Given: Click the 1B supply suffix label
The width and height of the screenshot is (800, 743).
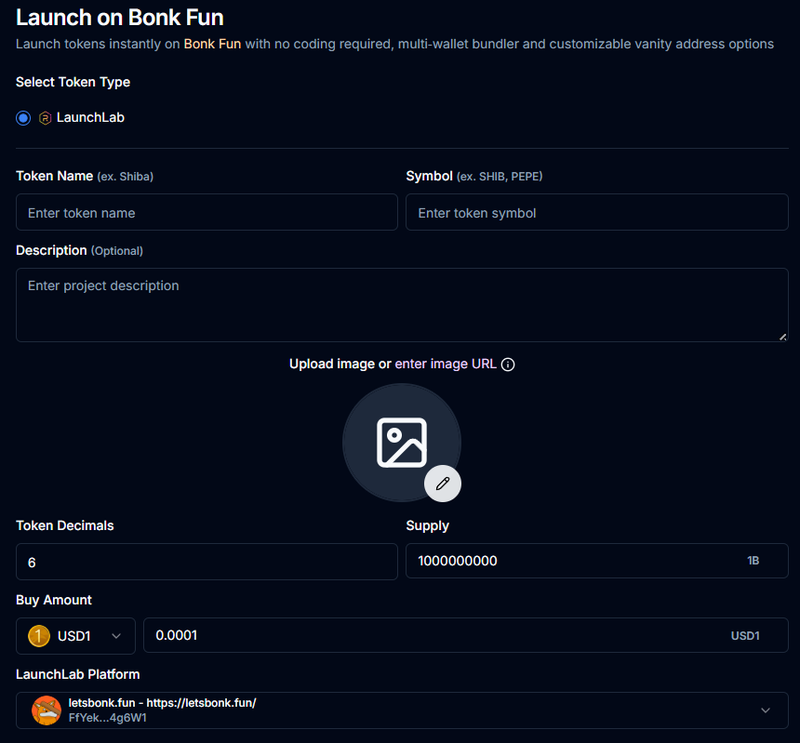Looking at the screenshot, I should coord(753,561).
